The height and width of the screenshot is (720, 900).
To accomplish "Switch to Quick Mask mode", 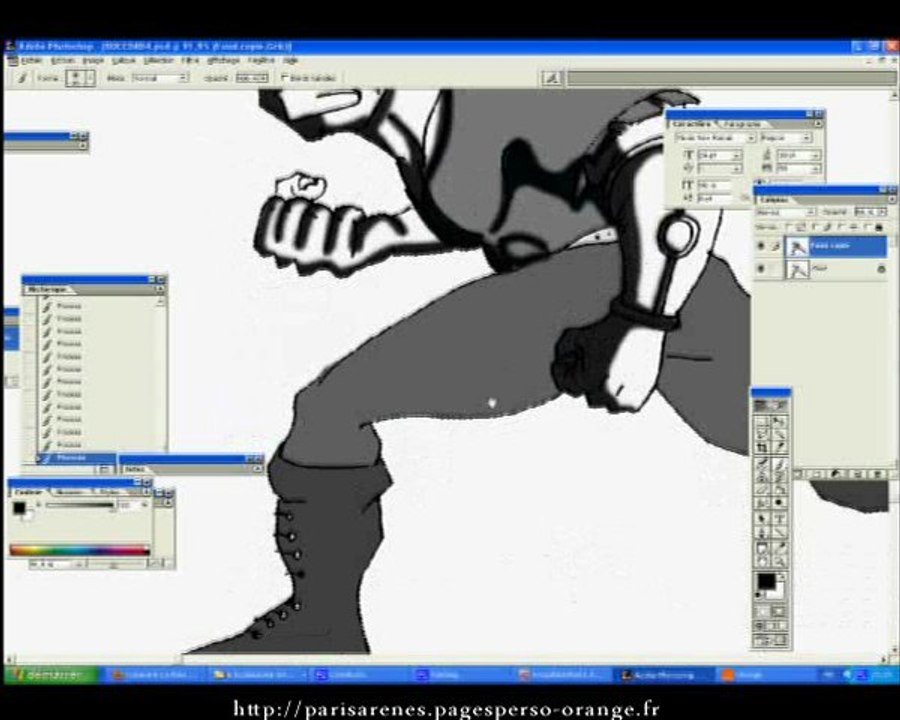I will pos(779,611).
